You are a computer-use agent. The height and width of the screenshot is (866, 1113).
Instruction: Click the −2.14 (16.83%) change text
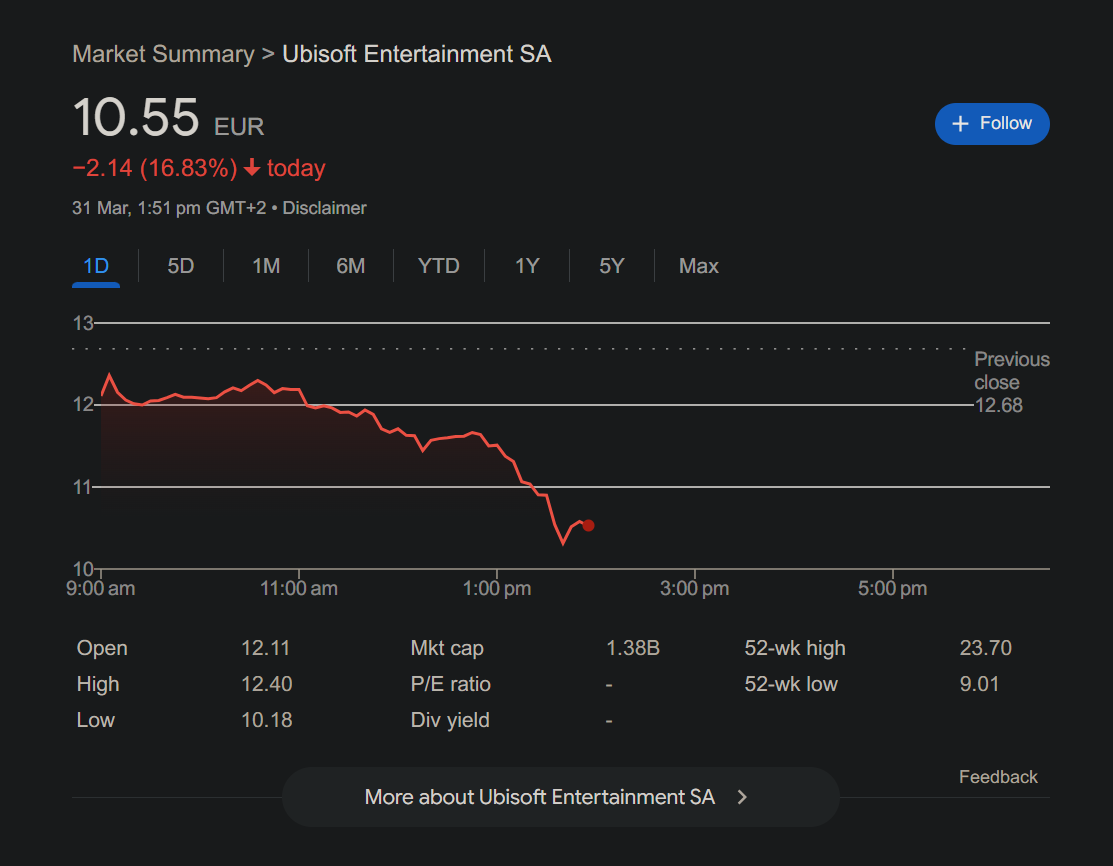155,168
